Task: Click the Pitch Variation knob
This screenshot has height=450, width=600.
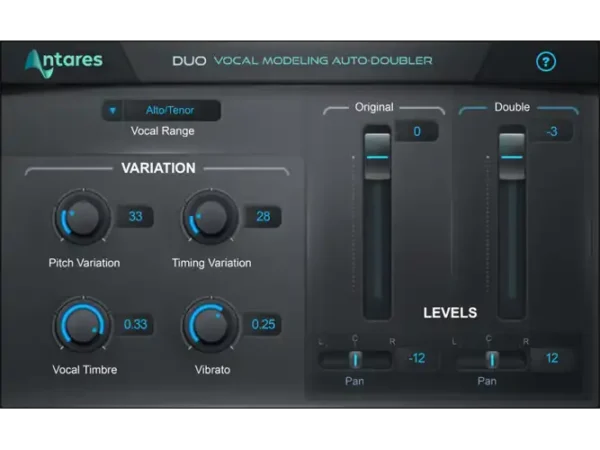Action: (82, 217)
